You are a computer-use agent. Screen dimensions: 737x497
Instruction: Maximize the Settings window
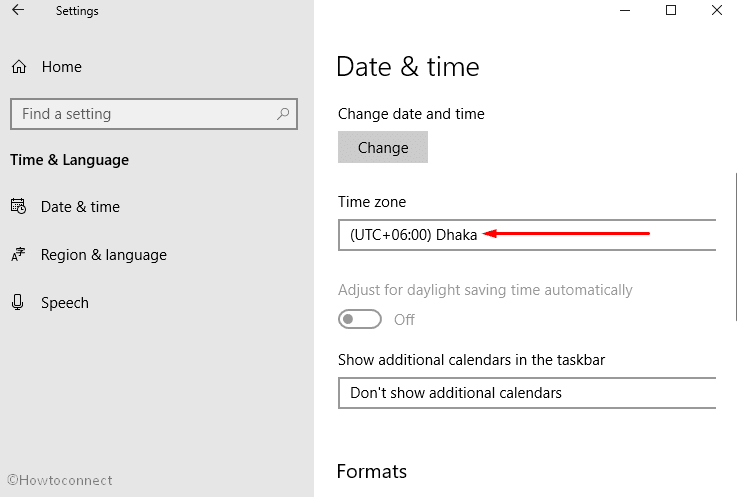(671, 10)
